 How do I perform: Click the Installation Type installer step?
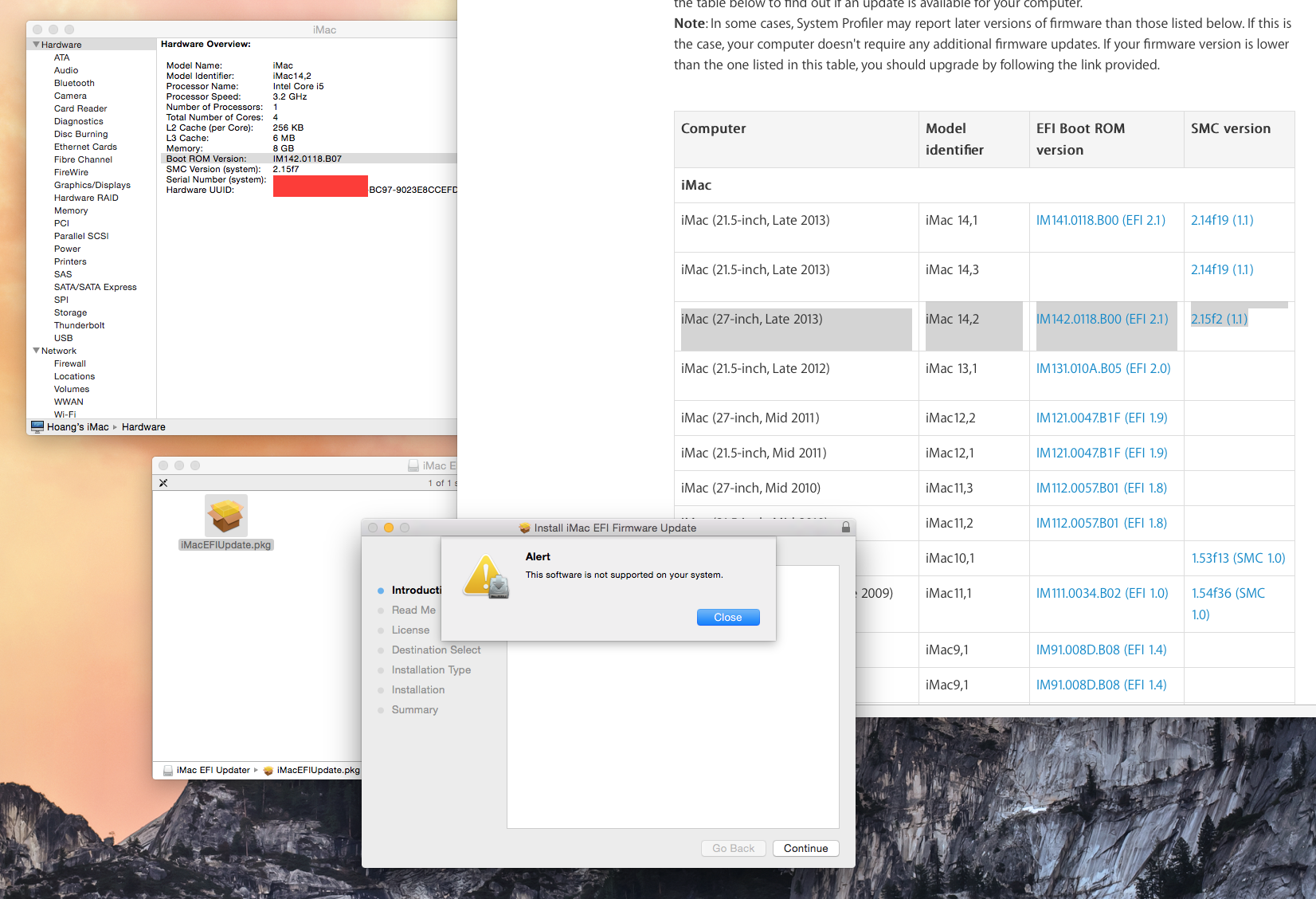[x=431, y=670]
